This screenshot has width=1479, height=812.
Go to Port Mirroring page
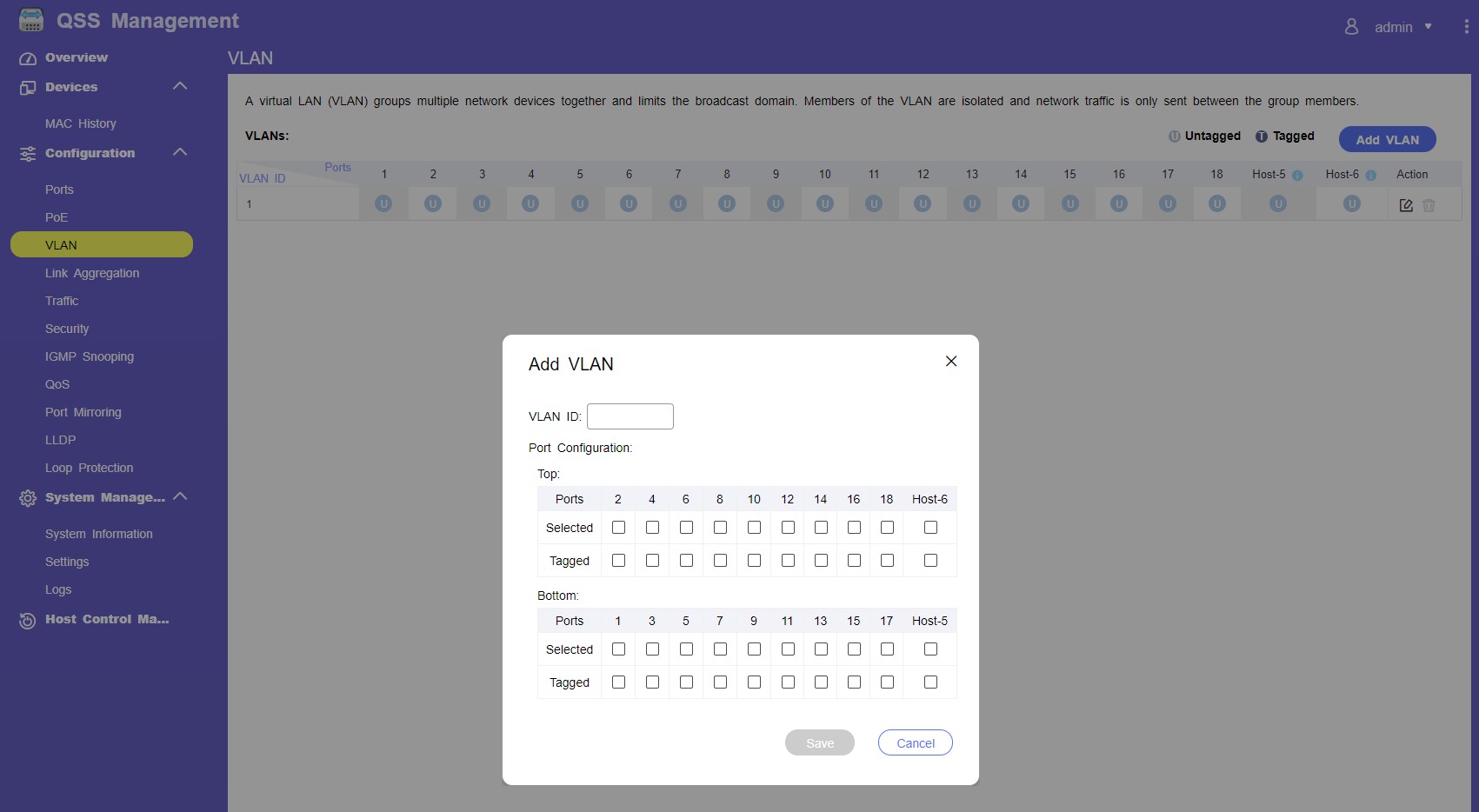click(83, 412)
